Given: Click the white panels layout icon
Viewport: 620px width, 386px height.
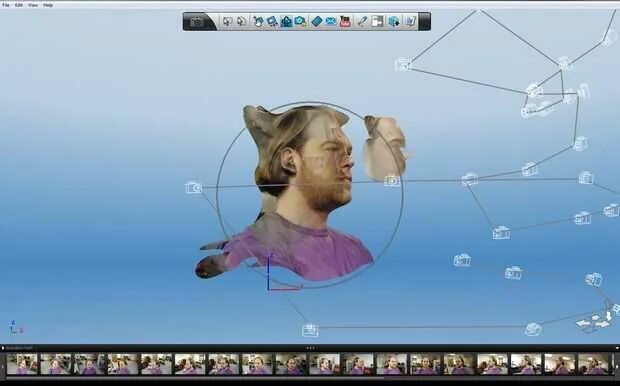Looking at the screenshot, I should [x=377, y=21].
